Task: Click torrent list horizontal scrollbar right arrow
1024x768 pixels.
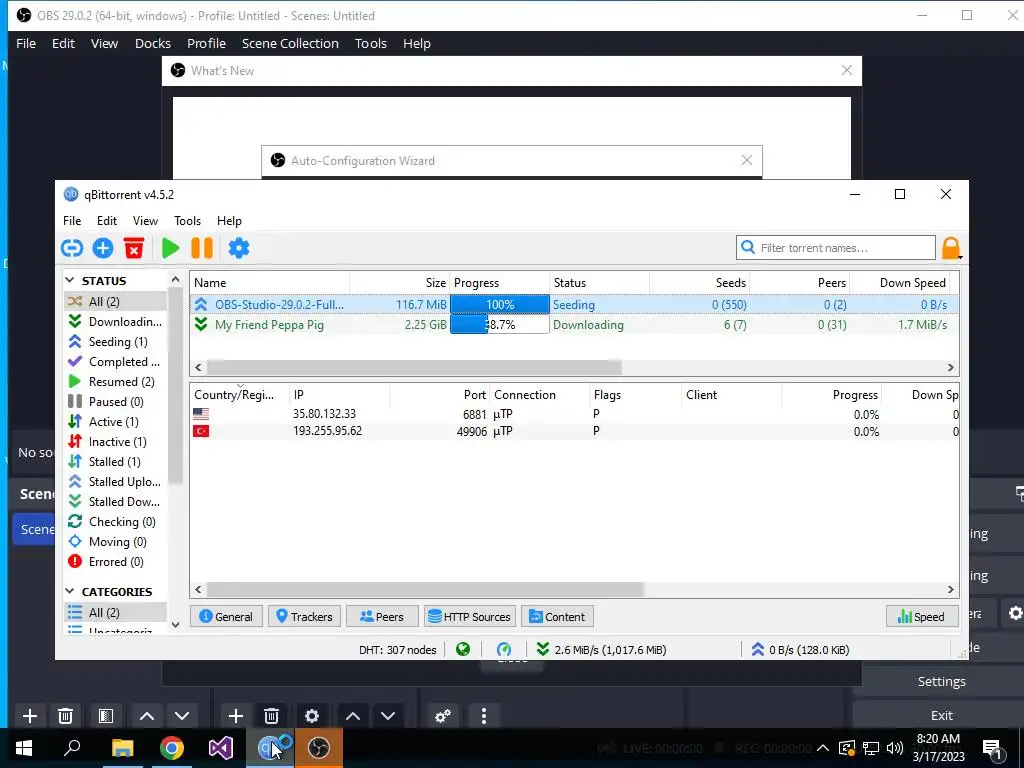Action: [x=951, y=367]
